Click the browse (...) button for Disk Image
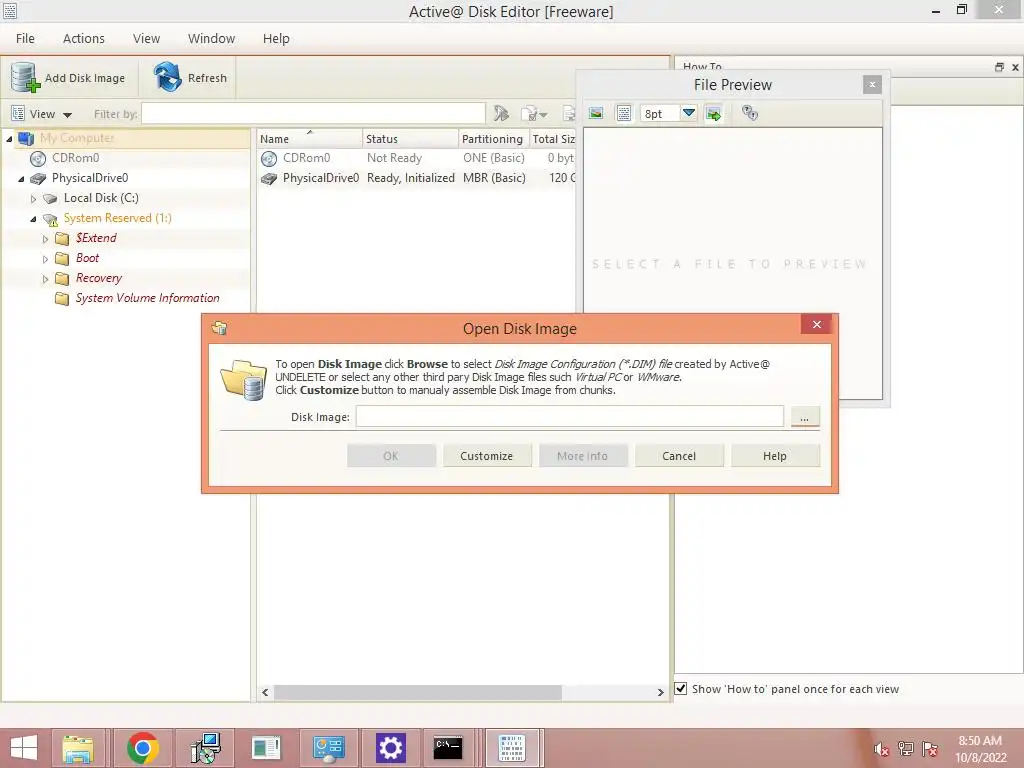This screenshot has width=1024, height=768. click(x=805, y=417)
